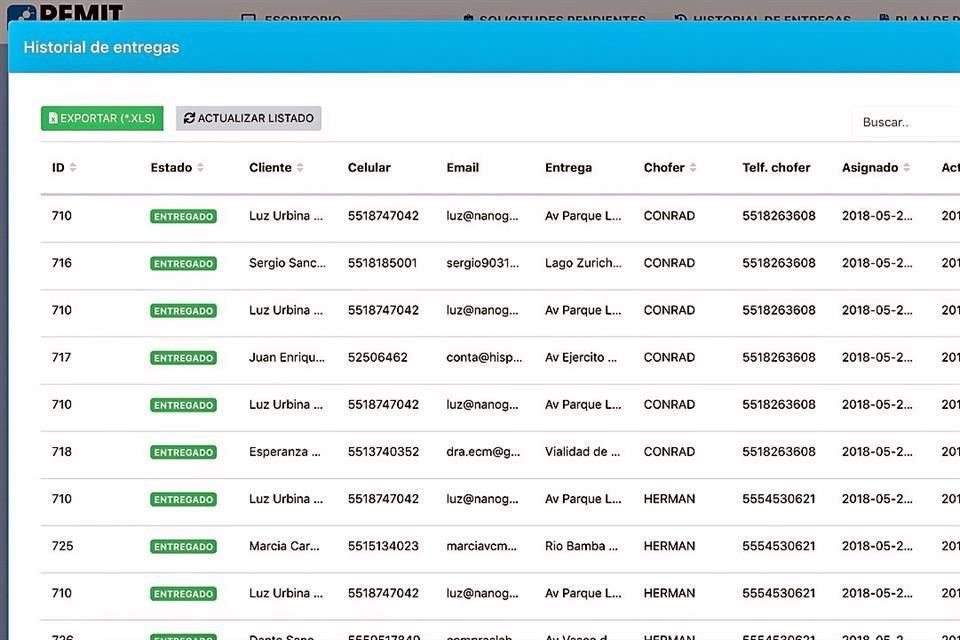The image size is (960, 640).
Task: Click phone number 5513740352
Action: (x=383, y=451)
